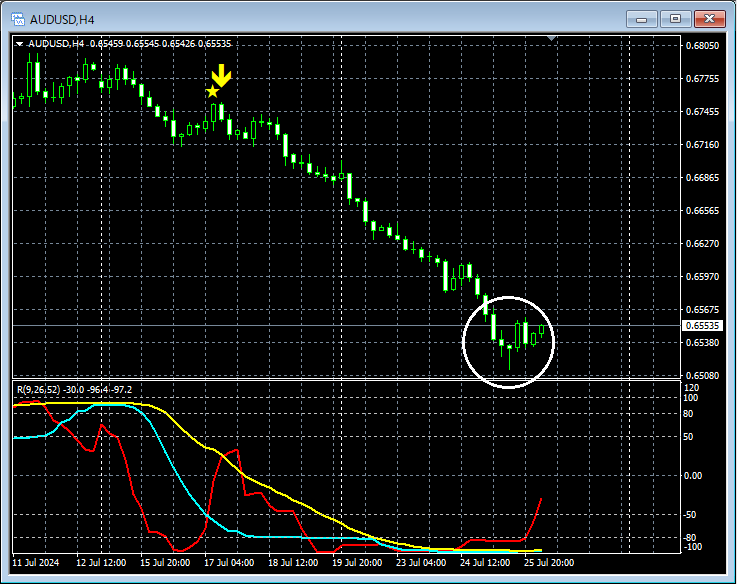Click the 120 level on indicator scale
The width and height of the screenshot is (738, 584).
coord(691,386)
